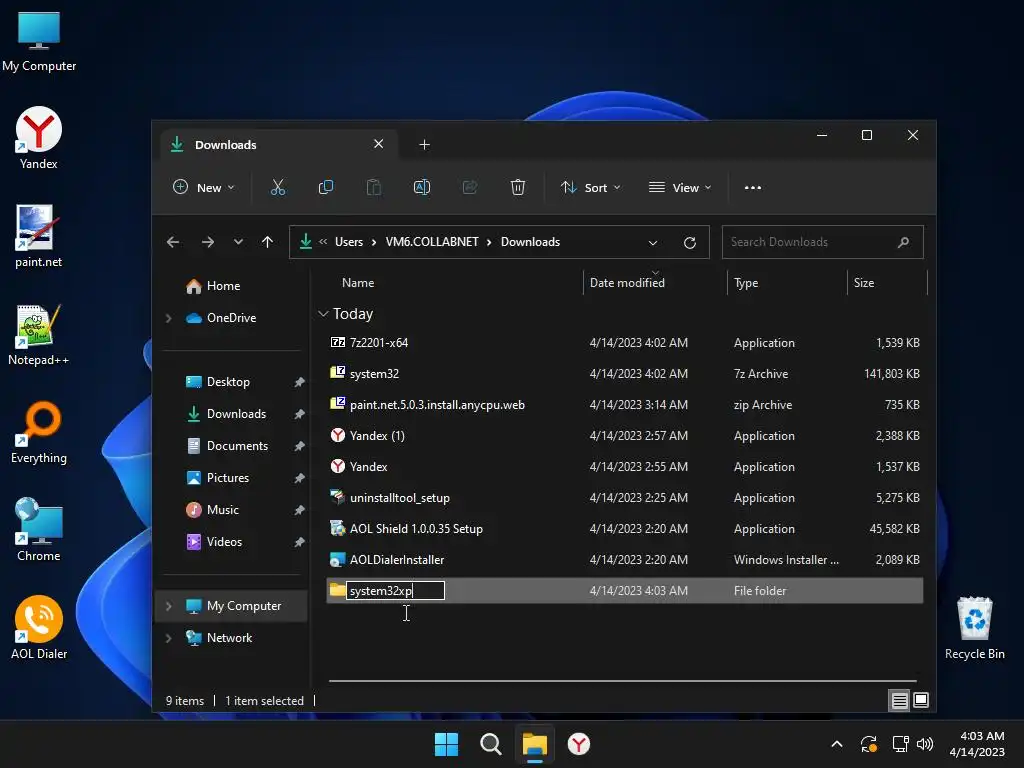Screen dimensions: 1024x768
Task: Show hidden system tray icons
Action: click(x=837, y=744)
